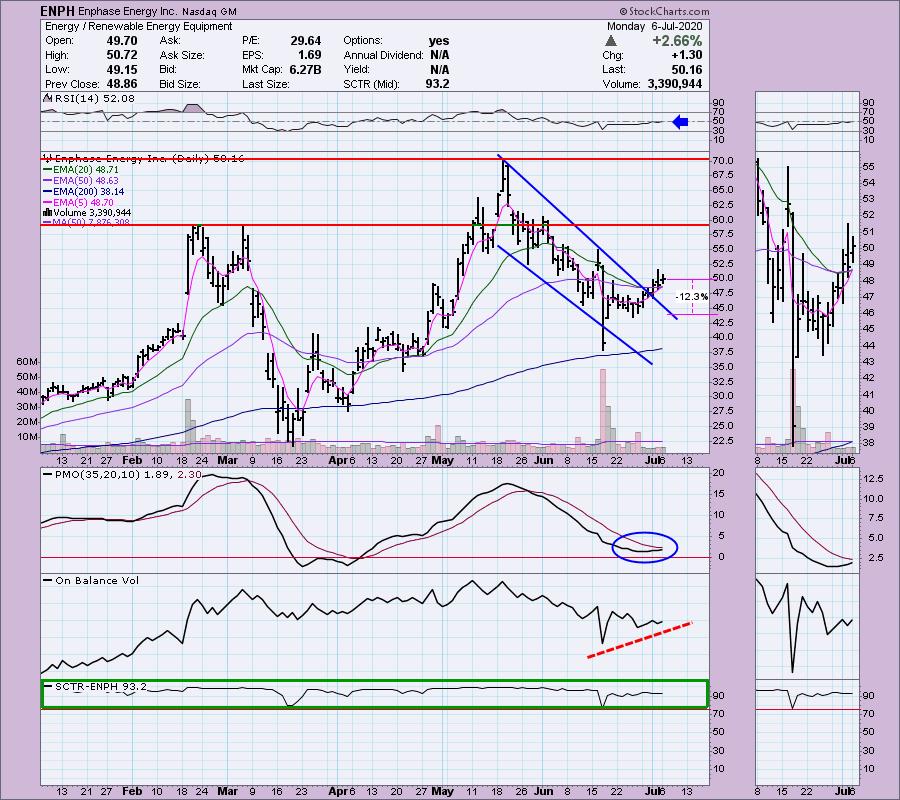Click the Prev Close value 48.86

(122, 84)
